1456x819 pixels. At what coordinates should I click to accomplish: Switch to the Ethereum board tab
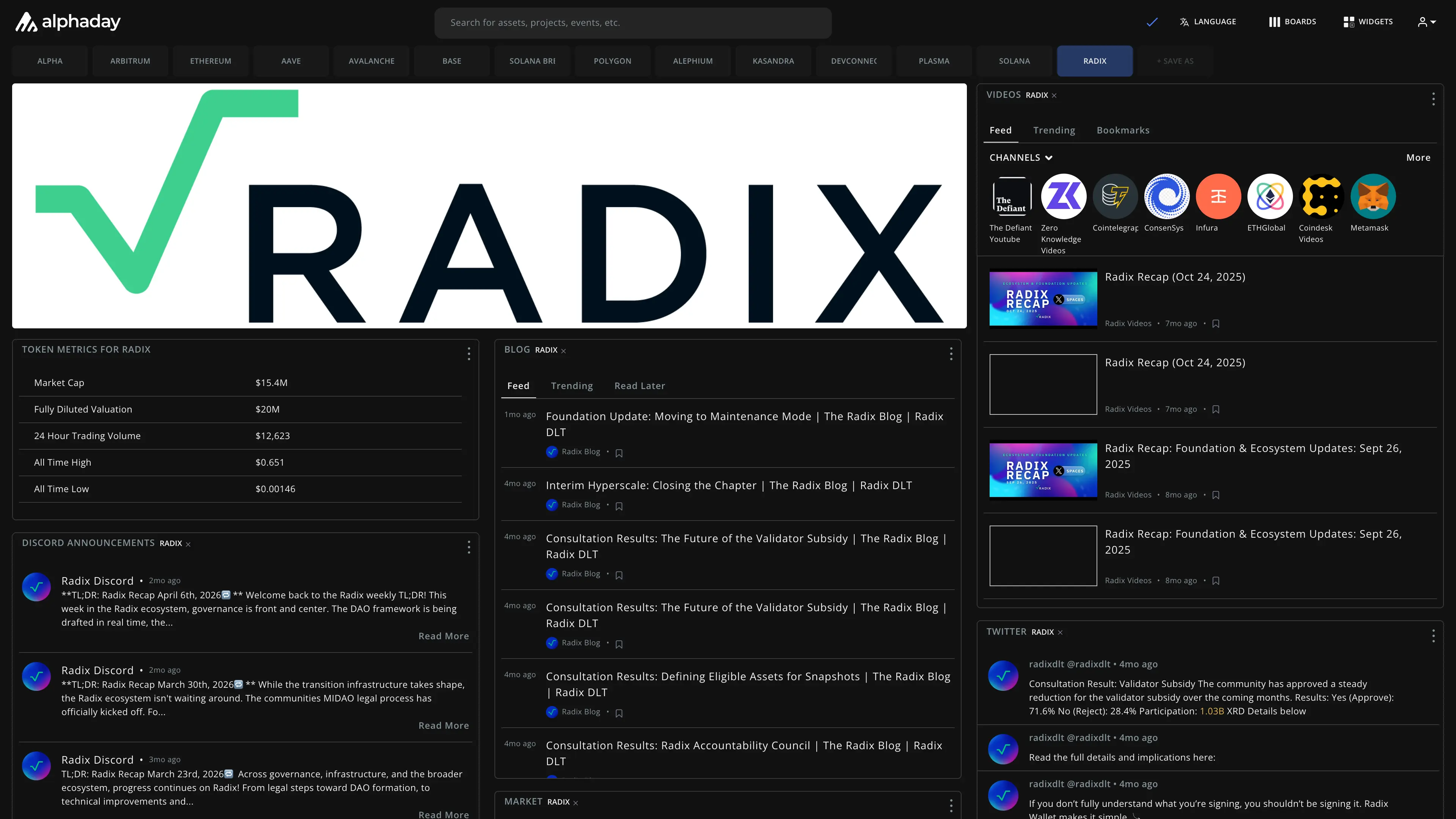pyautogui.click(x=210, y=61)
